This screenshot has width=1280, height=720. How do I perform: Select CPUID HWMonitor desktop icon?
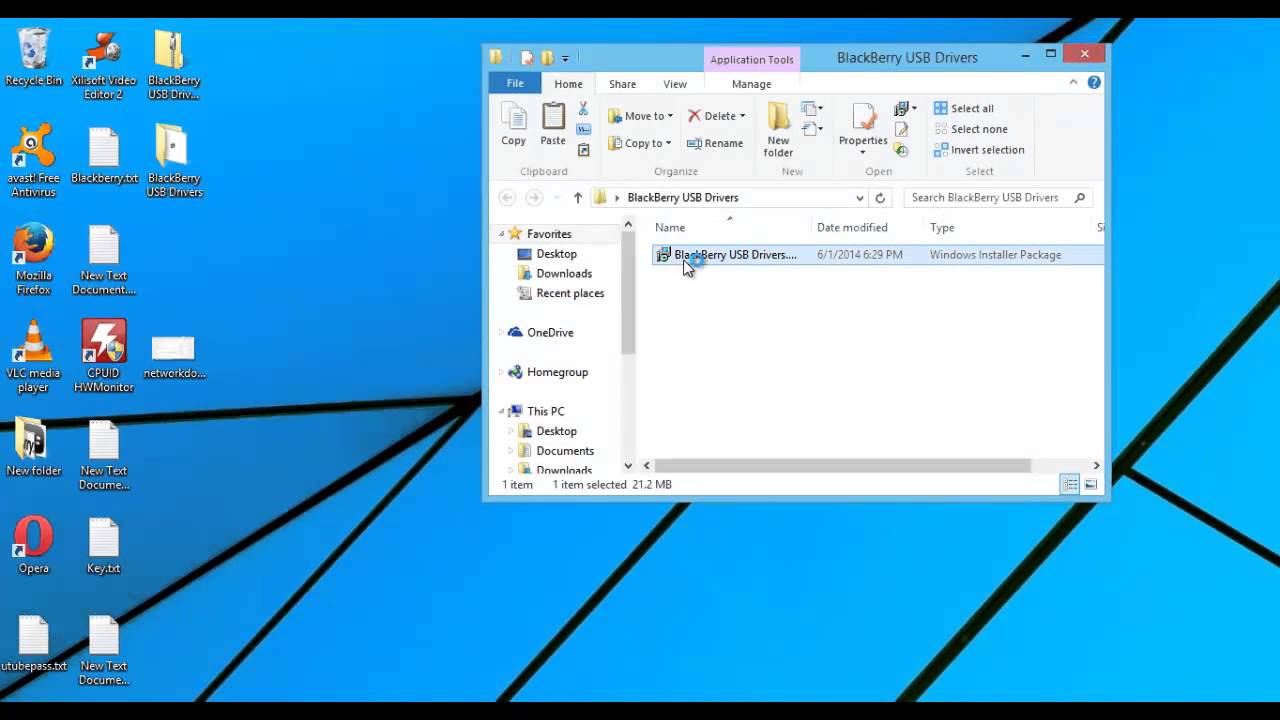(103, 357)
